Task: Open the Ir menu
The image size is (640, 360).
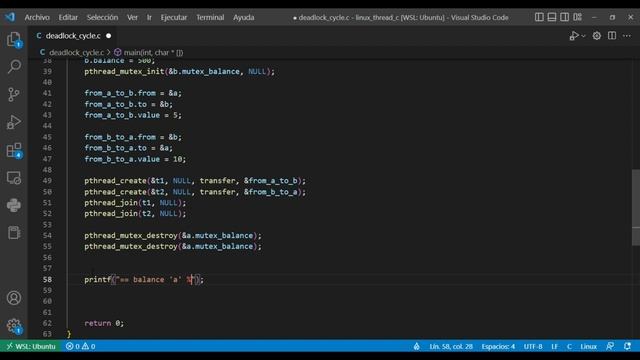Action: 149,18
